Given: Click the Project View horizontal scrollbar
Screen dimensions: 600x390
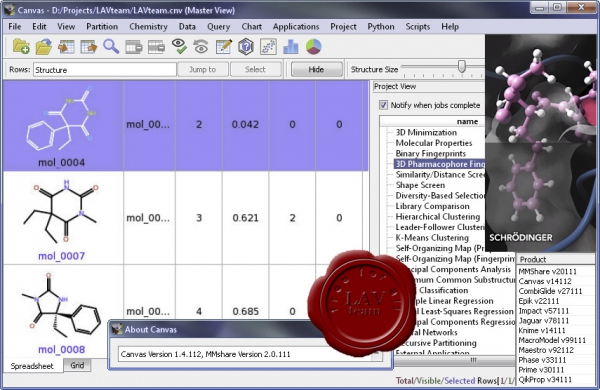Looking at the screenshot, I should tap(455, 360).
